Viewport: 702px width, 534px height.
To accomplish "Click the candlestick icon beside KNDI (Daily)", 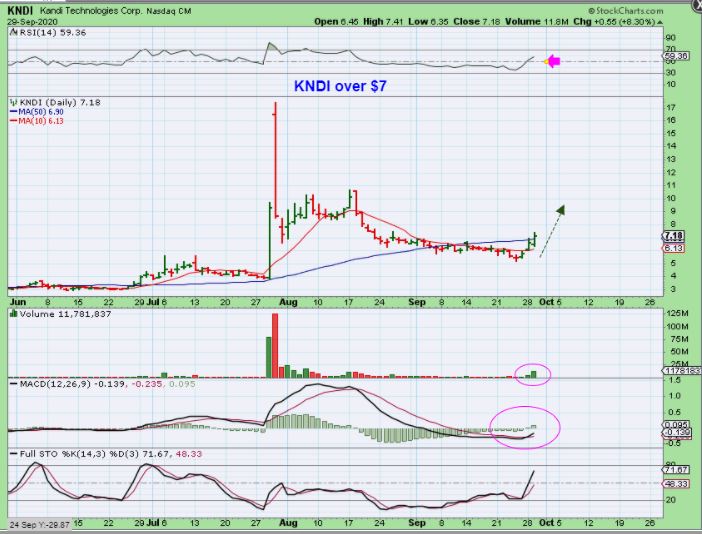I will pyautogui.click(x=13, y=103).
